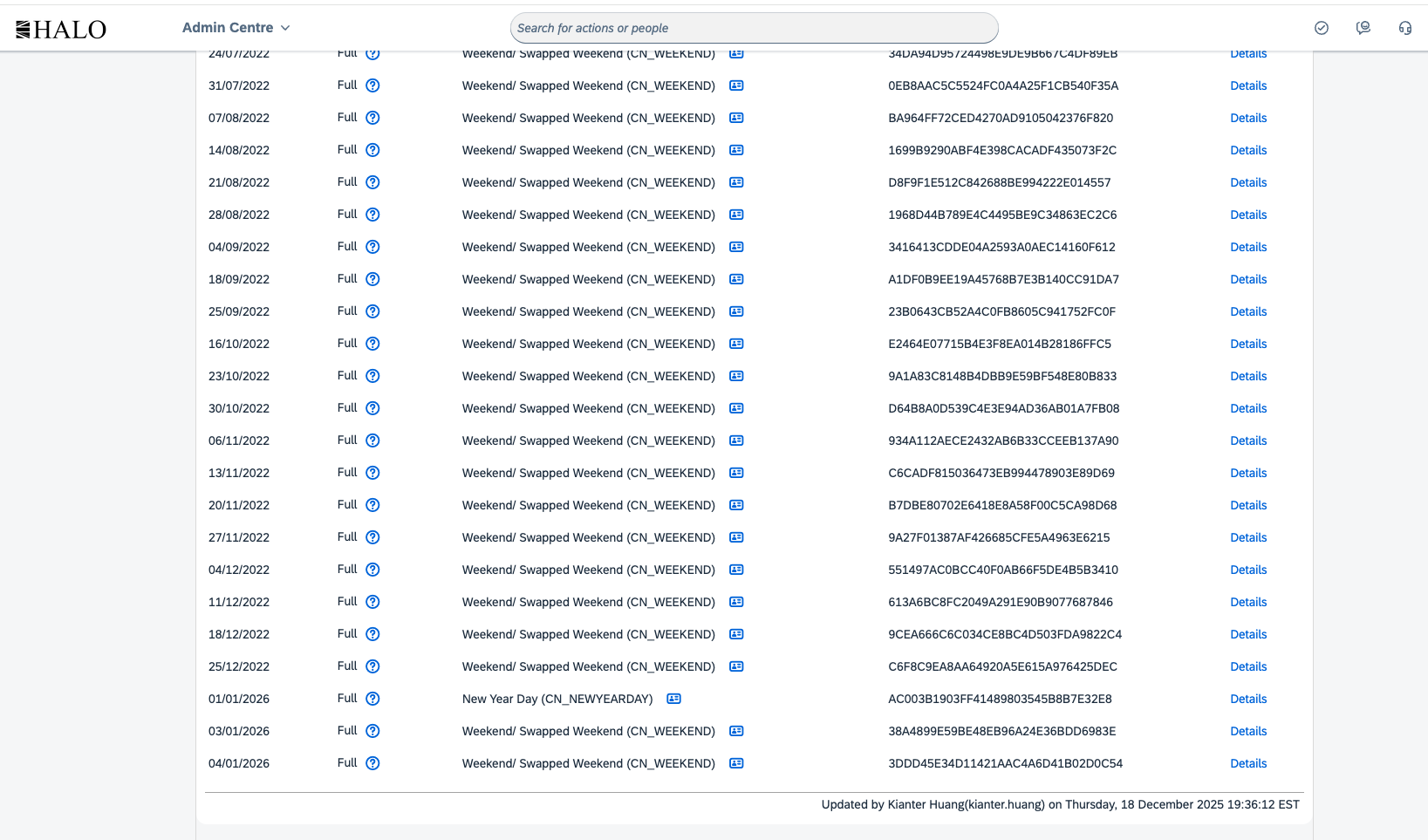
Task: Open the chat conversation icon in header
Action: (x=1363, y=28)
